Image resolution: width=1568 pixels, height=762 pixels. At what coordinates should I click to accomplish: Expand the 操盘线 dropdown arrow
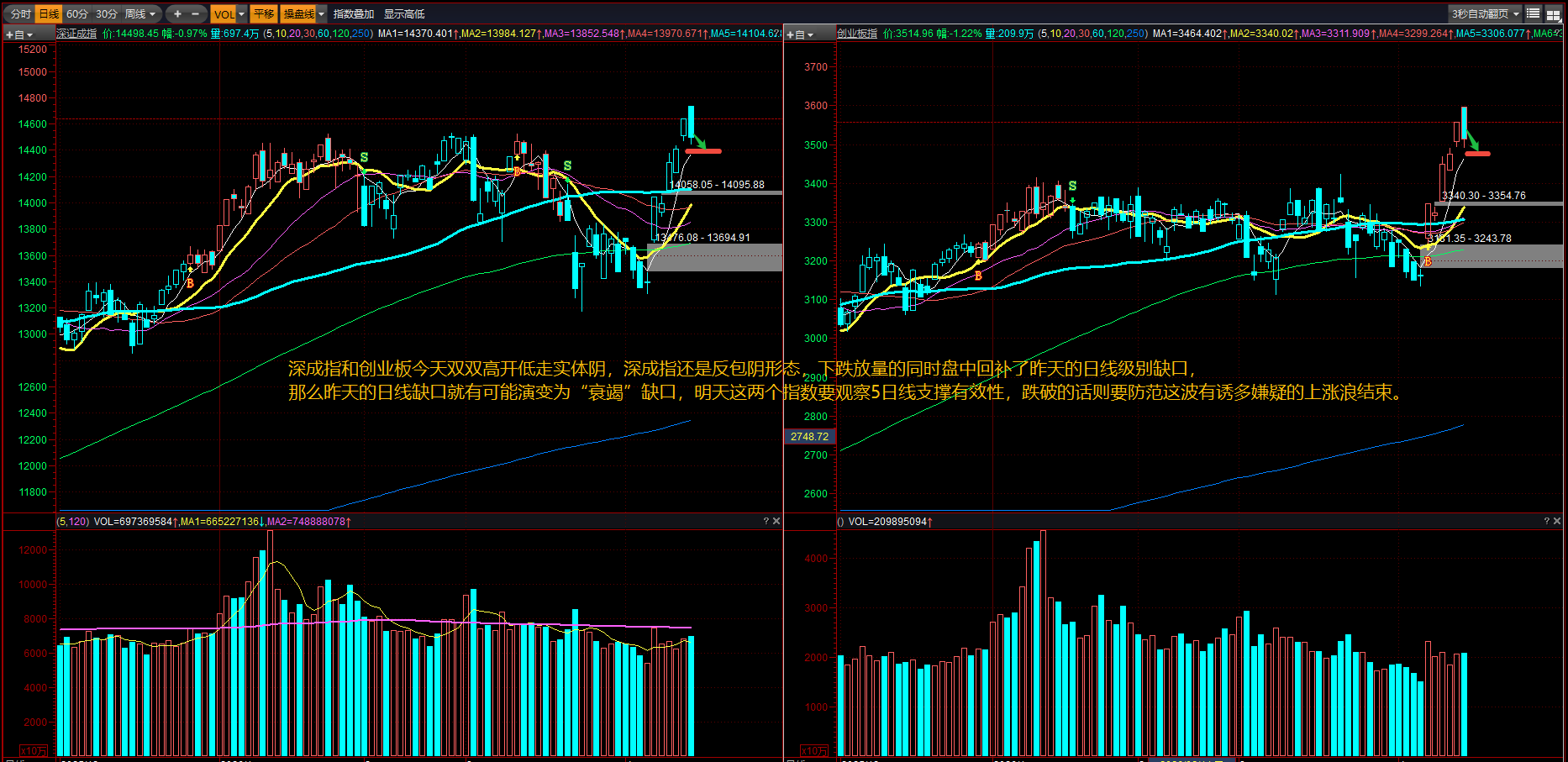point(321,14)
